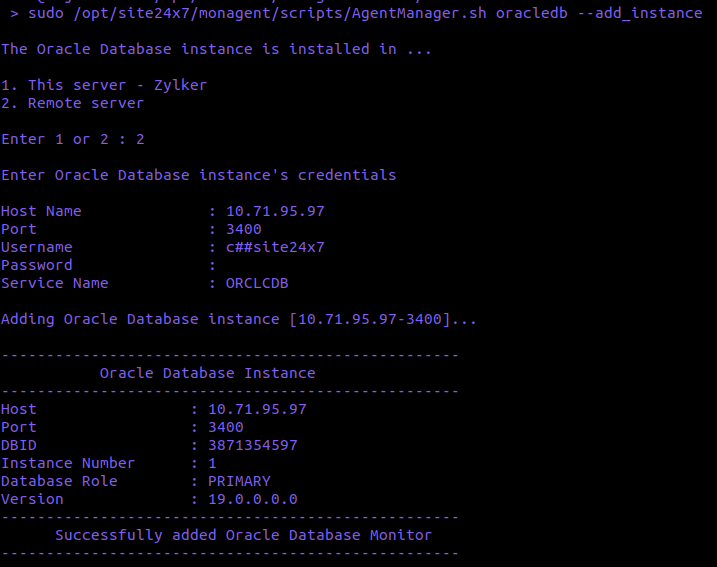Image resolution: width=717 pixels, height=567 pixels.
Task: Click the Version value 19.0.0.0.0
Action: pyautogui.click(x=252, y=499)
